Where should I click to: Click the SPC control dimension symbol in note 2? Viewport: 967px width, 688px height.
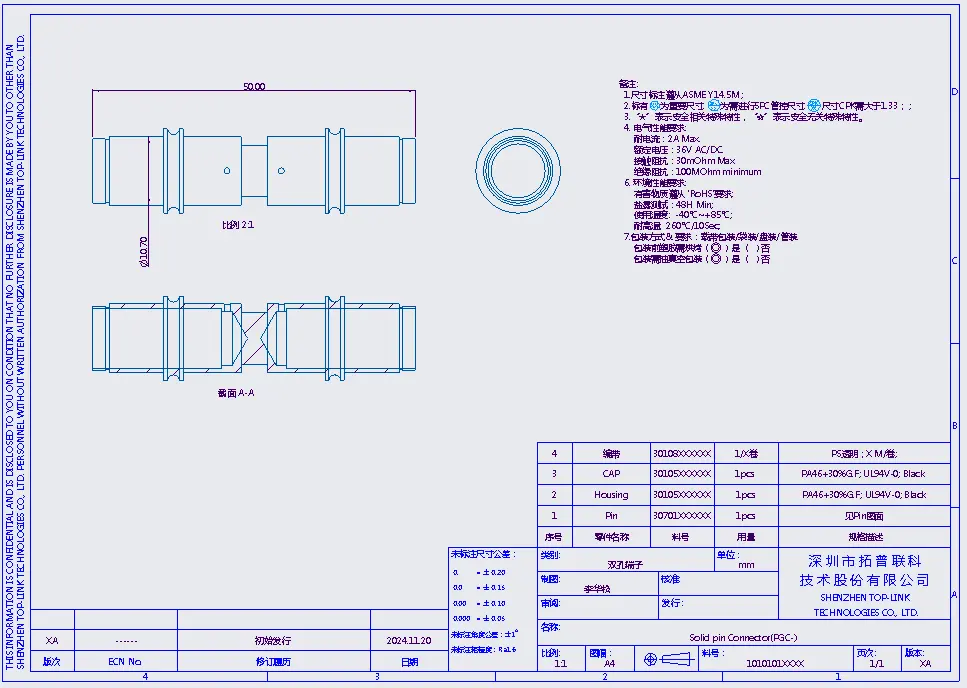(x=713, y=105)
